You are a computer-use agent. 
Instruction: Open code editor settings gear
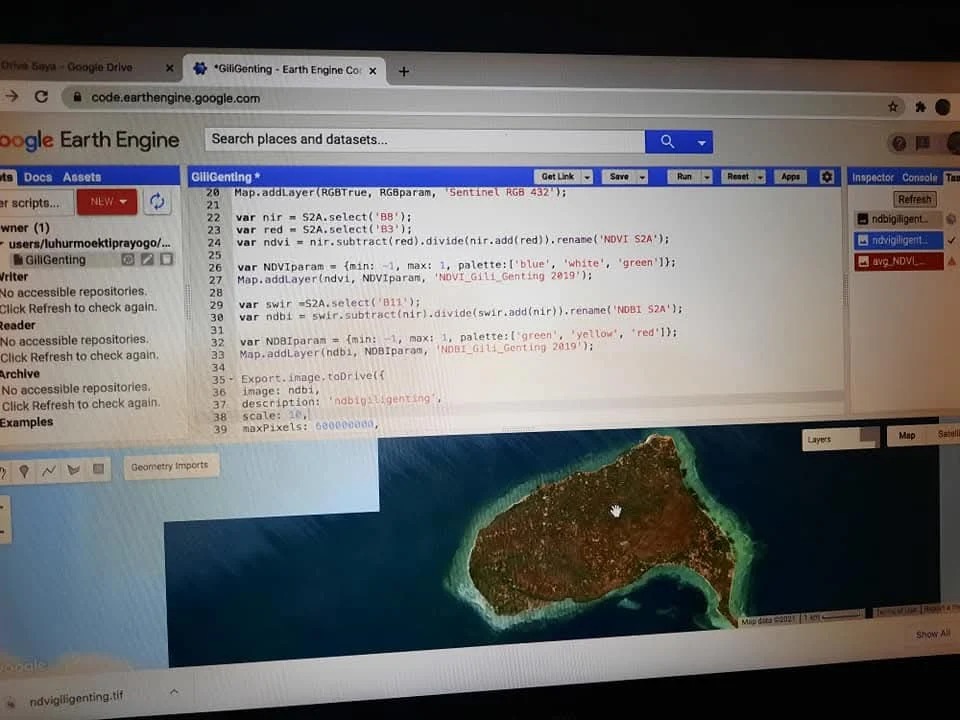point(827,177)
